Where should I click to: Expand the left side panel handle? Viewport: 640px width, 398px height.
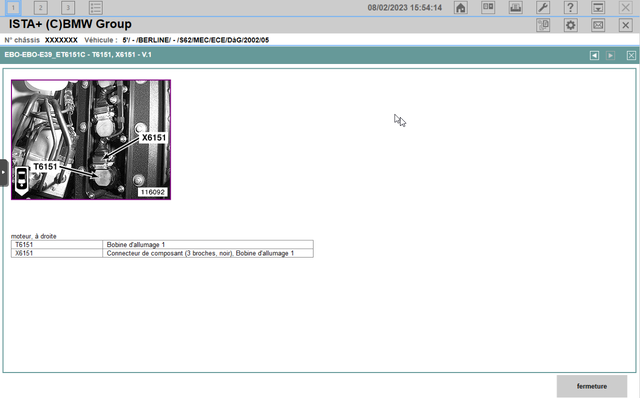pos(4,173)
